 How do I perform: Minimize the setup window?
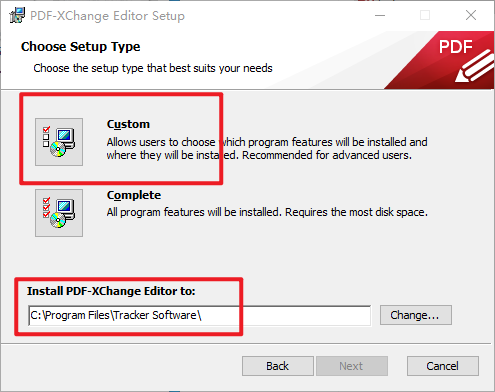tap(380, 15)
